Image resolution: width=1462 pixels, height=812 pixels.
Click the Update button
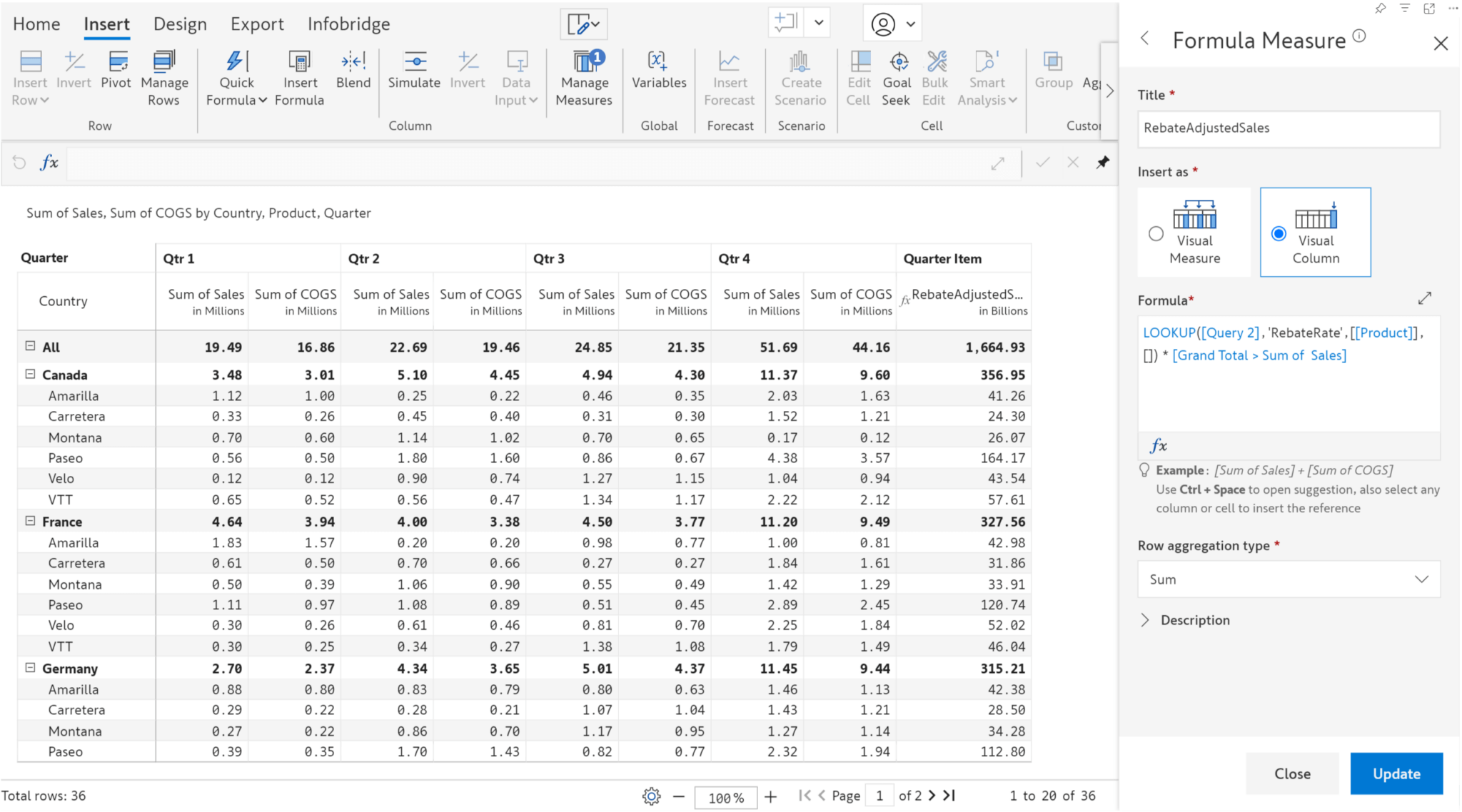pyautogui.click(x=1396, y=773)
